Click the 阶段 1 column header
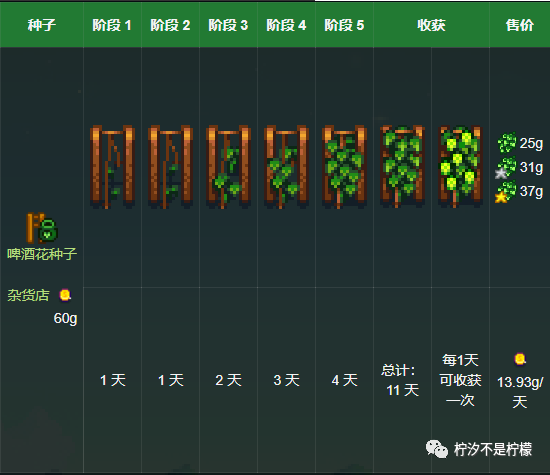 click(112, 25)
